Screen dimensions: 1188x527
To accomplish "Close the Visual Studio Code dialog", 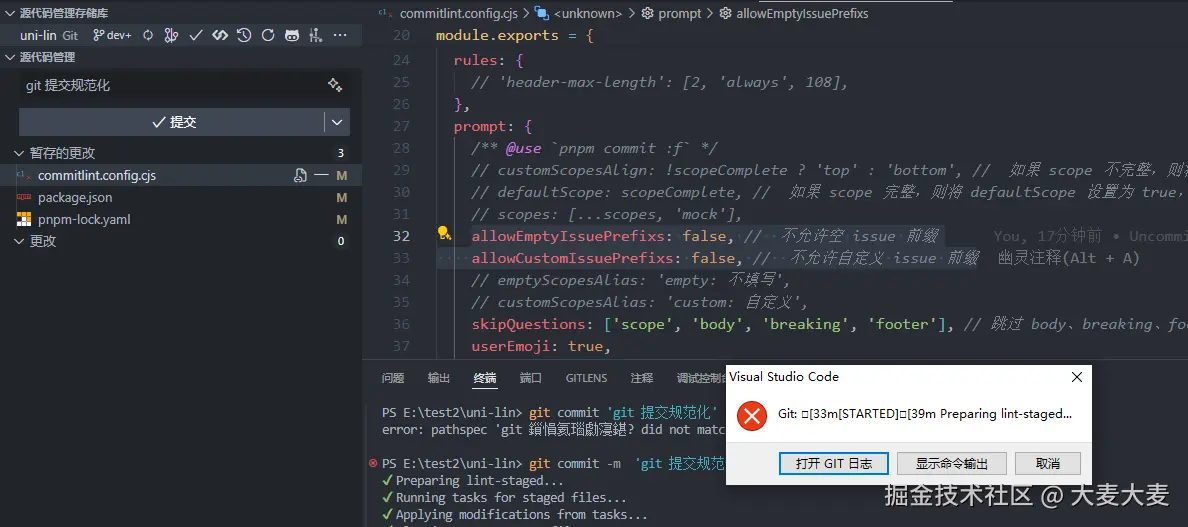I will (1077, 377).
